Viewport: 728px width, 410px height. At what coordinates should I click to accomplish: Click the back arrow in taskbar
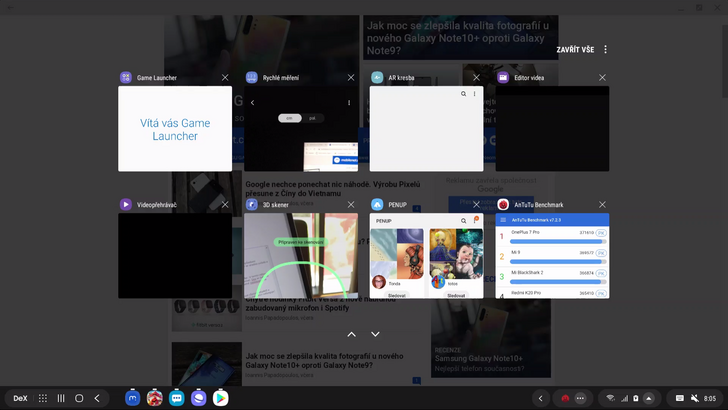pos(97,398)
